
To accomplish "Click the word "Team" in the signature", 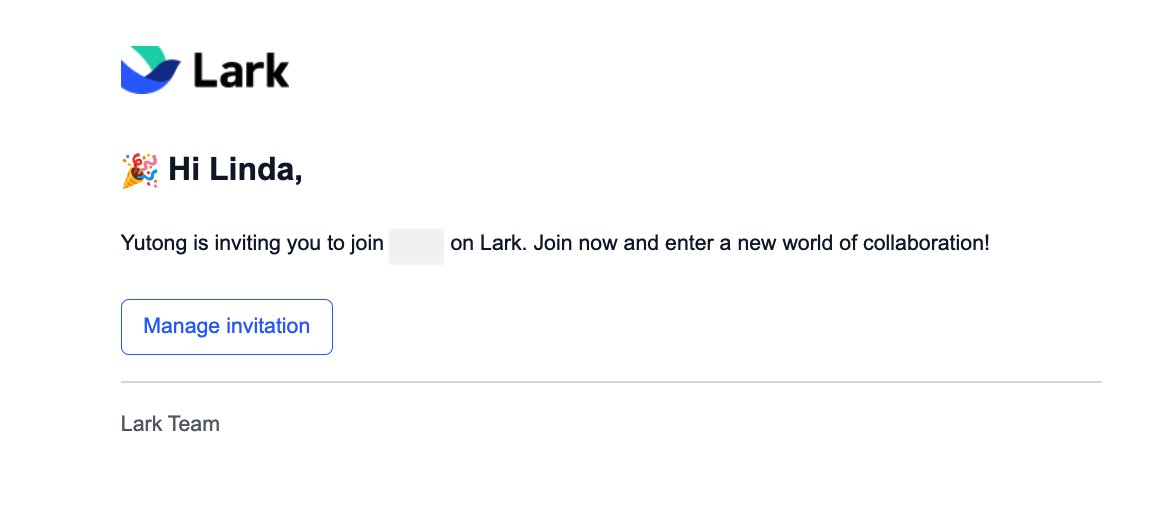I will 195,424.
